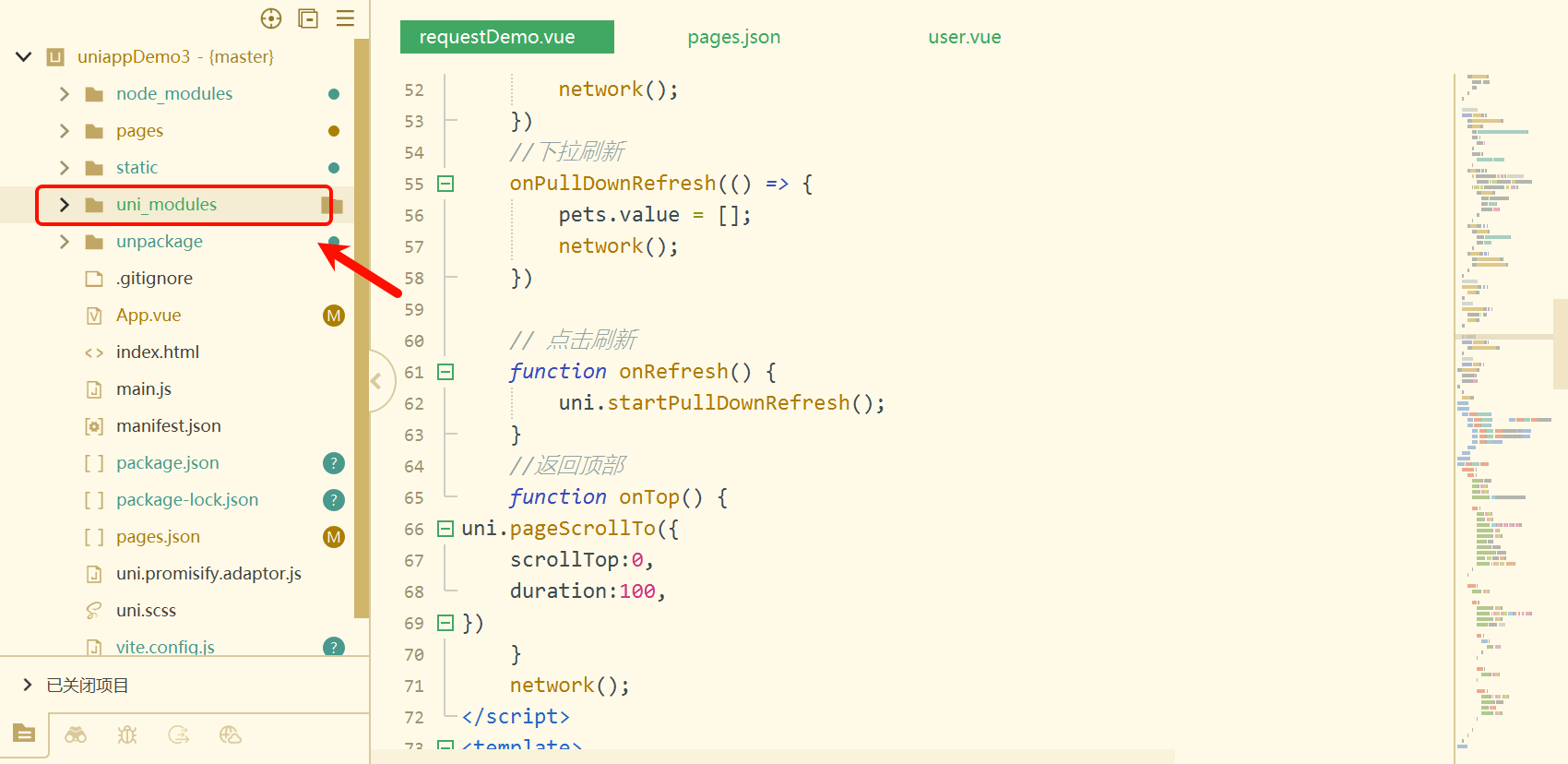The height and width of the screenshot is (764, 1568).
Task: Expand the closed projects section (已关闭项目)
Action: point(28,685)
